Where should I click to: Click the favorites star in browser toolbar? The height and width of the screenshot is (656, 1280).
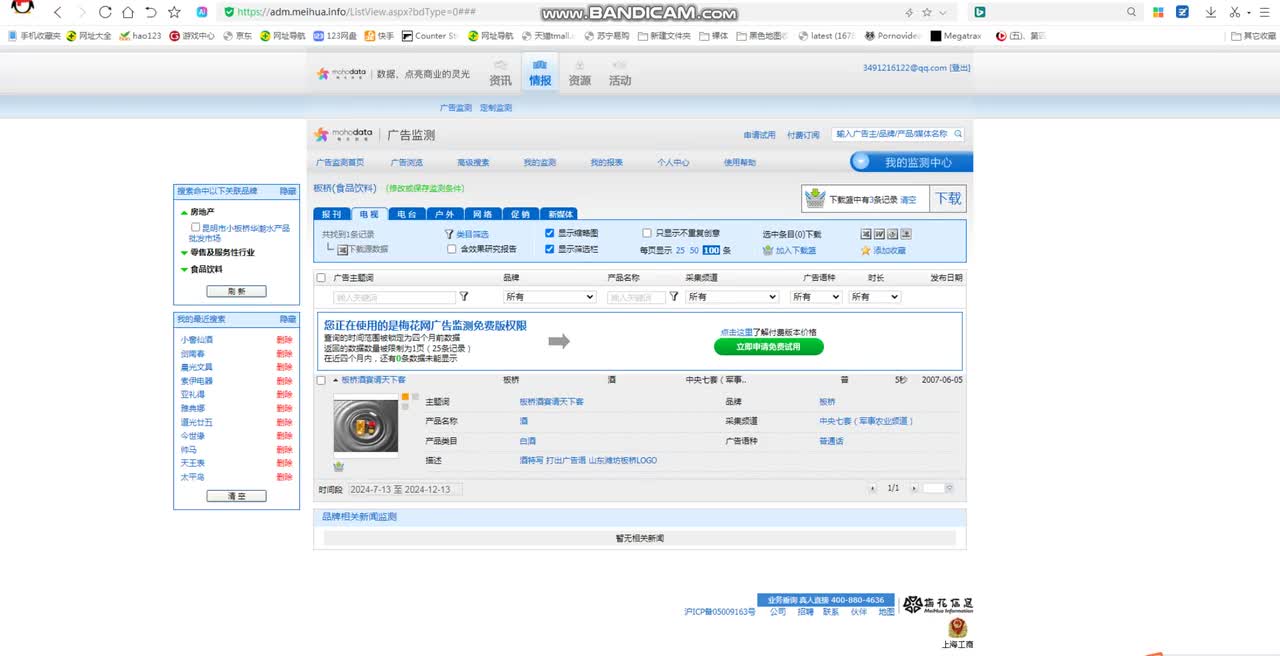[174, 12]
